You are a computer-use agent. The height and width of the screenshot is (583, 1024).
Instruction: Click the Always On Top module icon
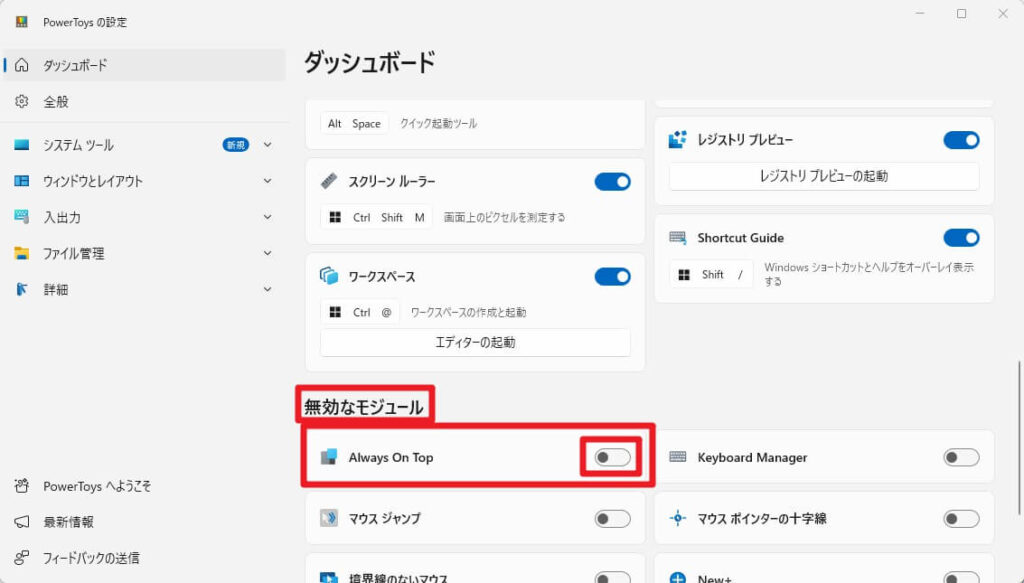tap(329, 457)
